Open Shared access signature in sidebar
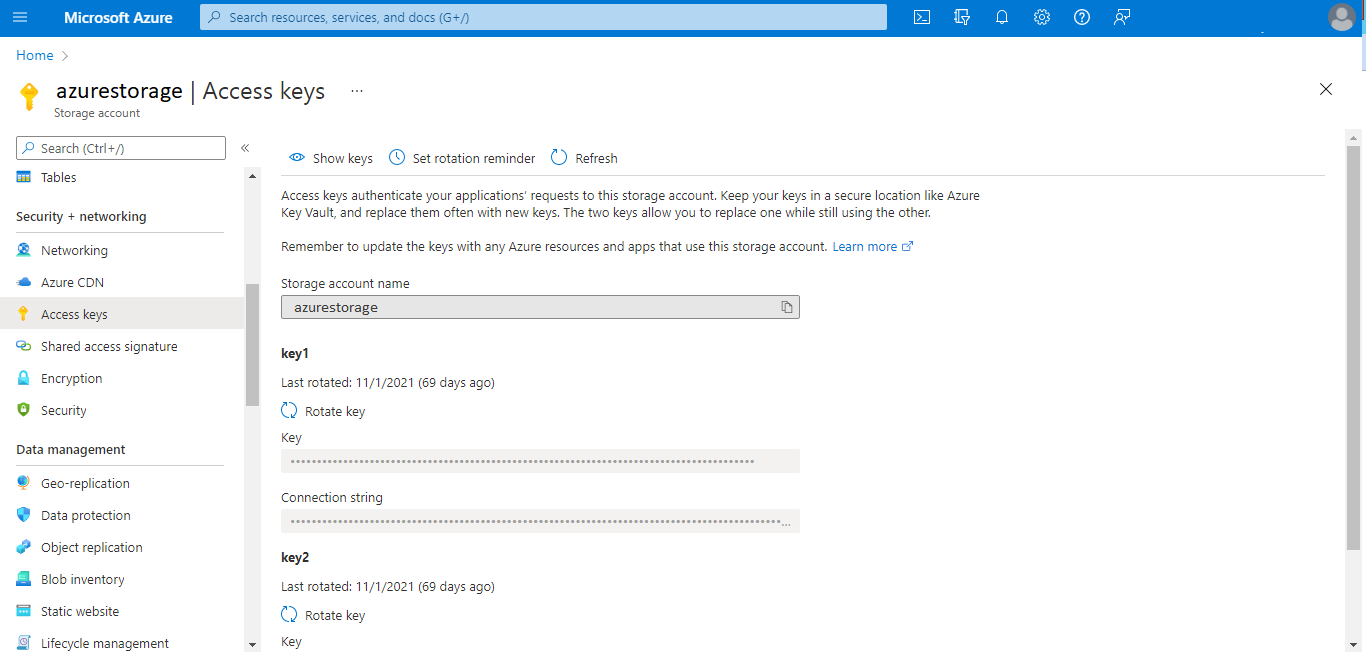Viewport: 1368px width, 652px height. click(x=109, y=346)
